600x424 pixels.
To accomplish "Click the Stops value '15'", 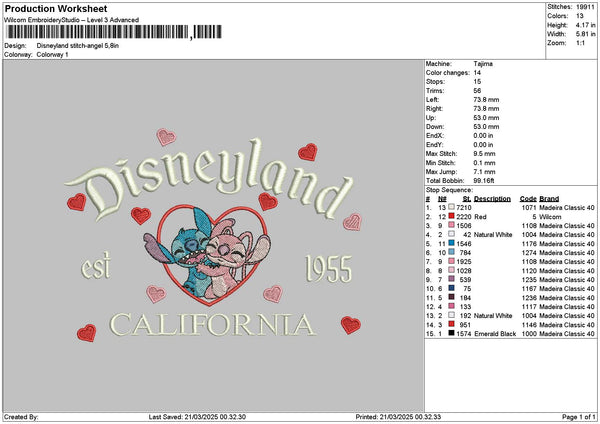I will 477,82.
